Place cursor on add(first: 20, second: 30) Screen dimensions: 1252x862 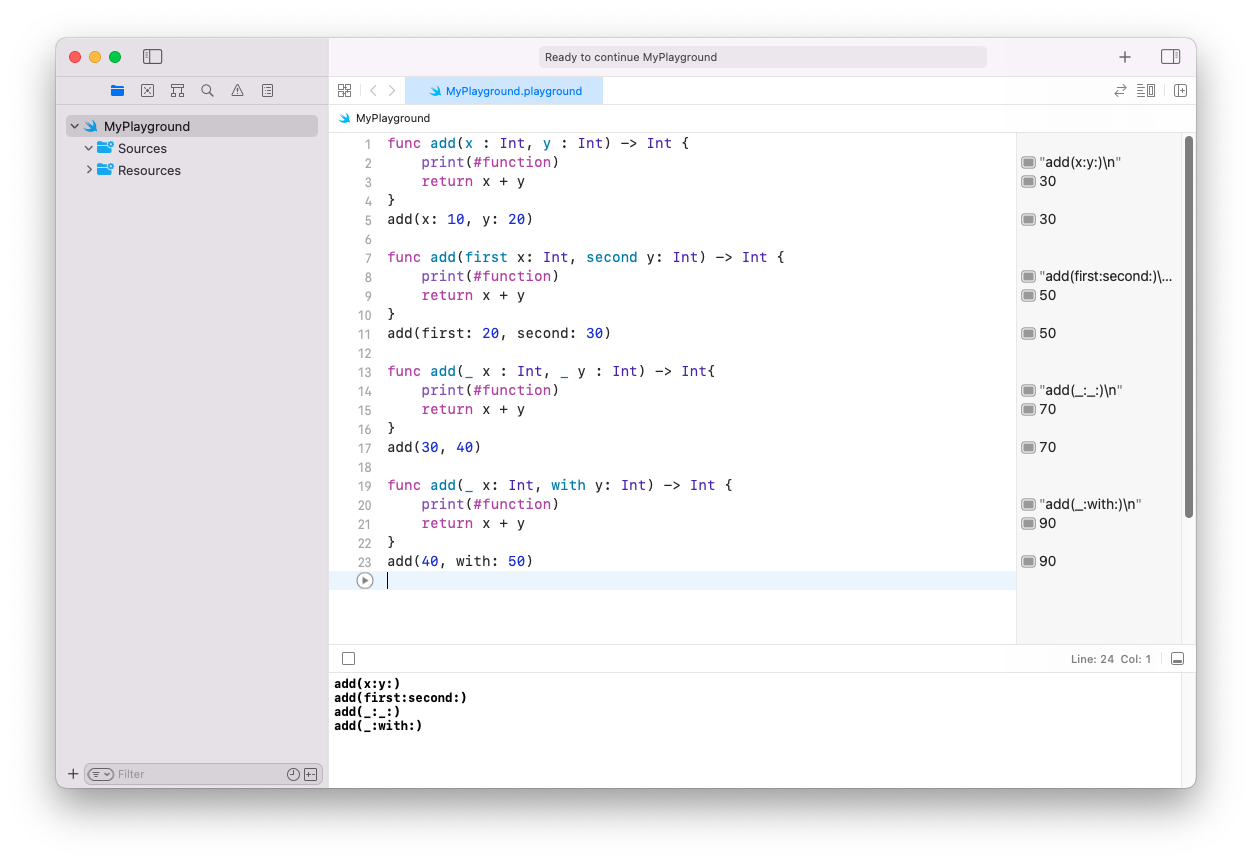(499, 333)
